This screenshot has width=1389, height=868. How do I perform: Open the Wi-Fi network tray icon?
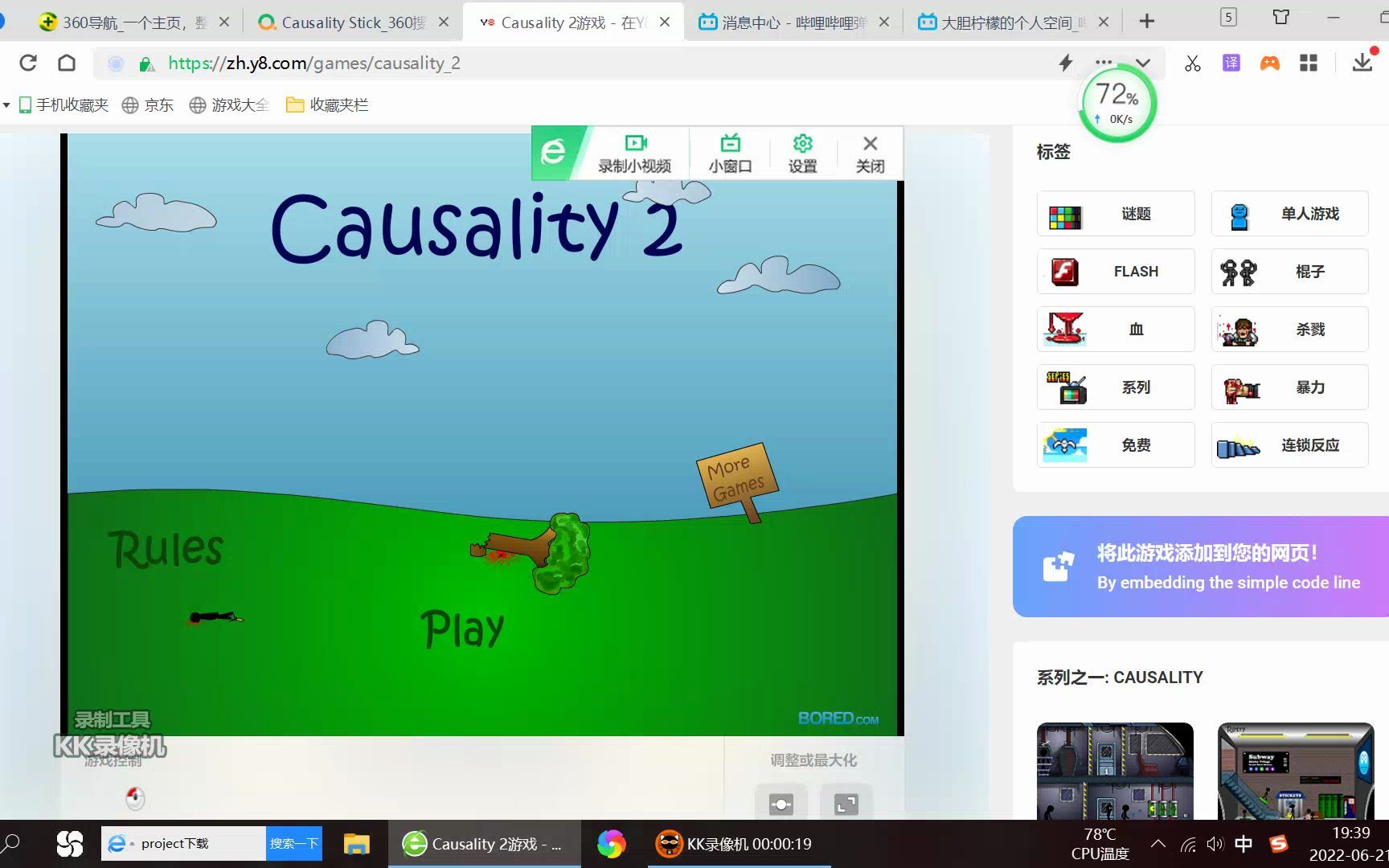click(1188, 844)
